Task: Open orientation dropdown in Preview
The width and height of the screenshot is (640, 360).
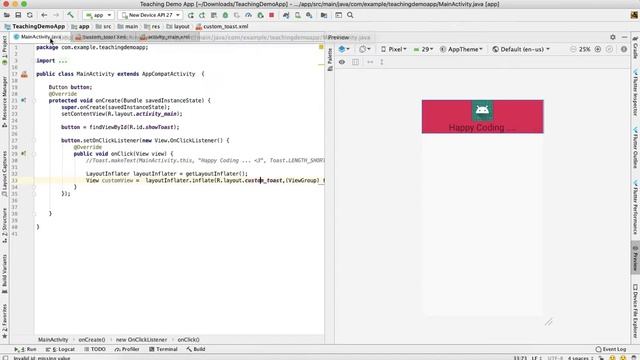Action: pos(364,49)
